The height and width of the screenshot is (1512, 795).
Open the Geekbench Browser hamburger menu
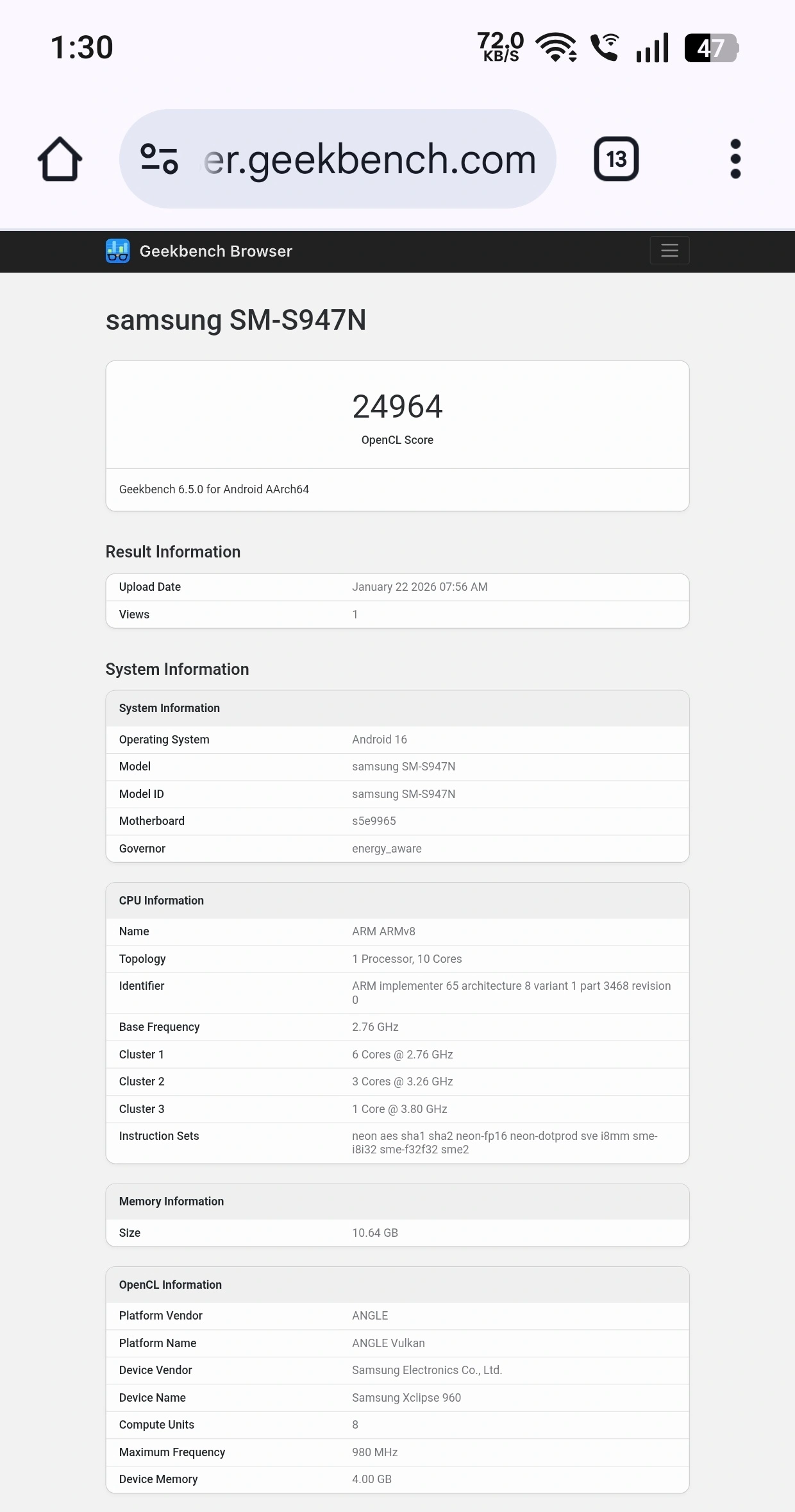pos(669,250)
